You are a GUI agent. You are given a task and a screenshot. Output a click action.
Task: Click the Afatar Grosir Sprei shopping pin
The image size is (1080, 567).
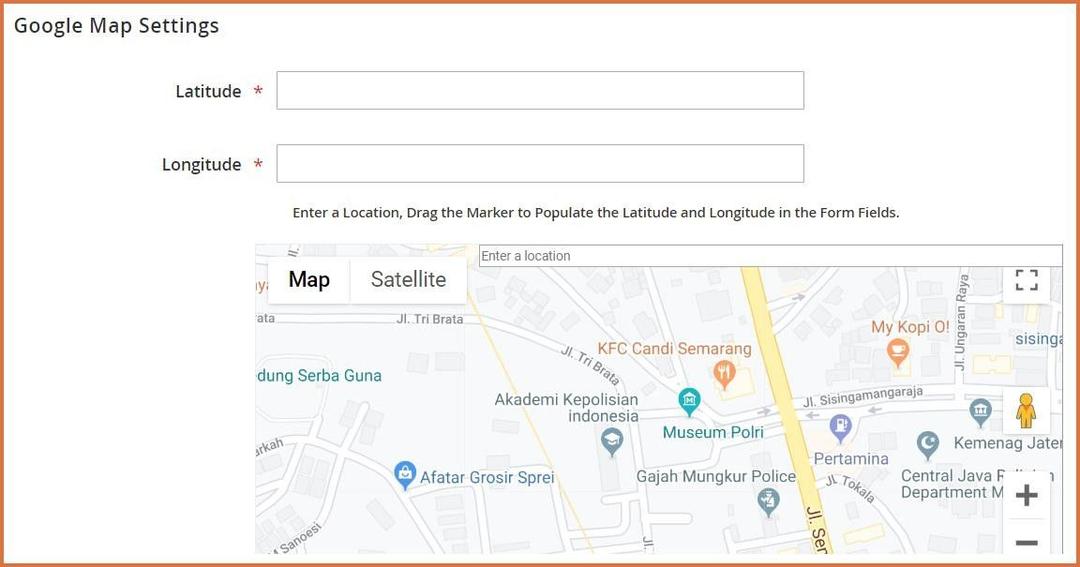click(404, 475)
